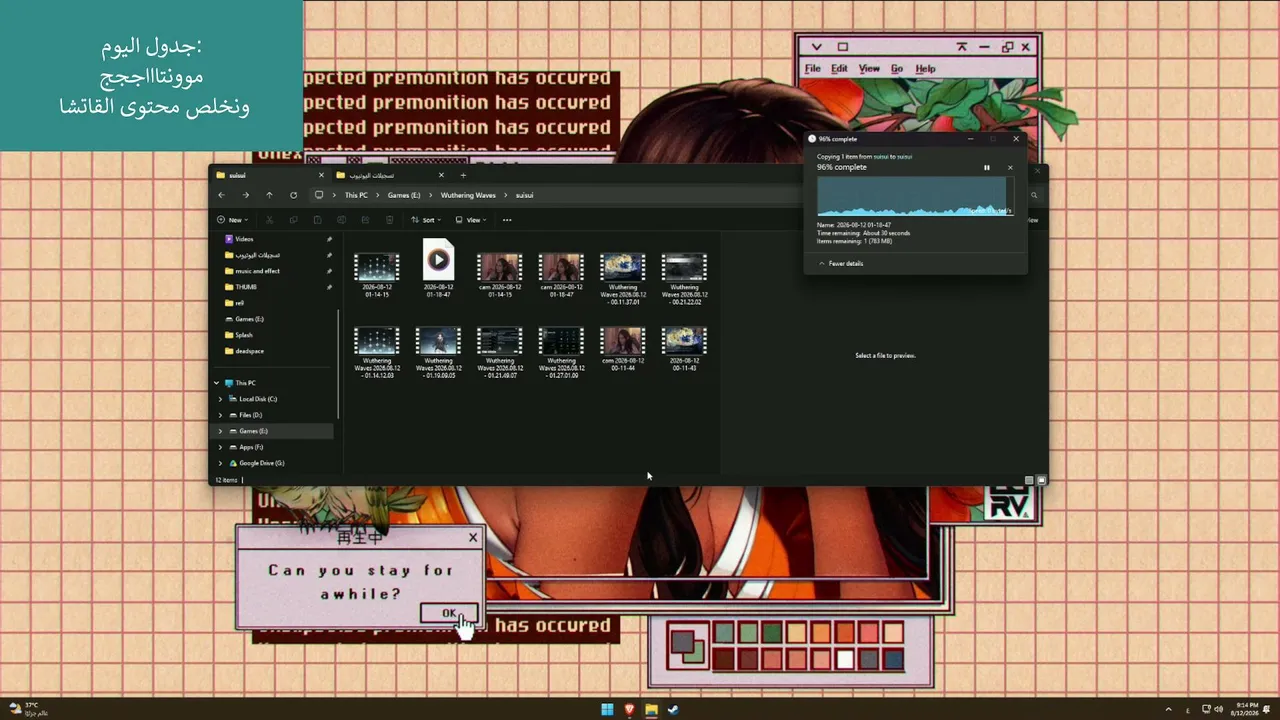
Task: Click the PC icon in the address bar
Action: 319,195
